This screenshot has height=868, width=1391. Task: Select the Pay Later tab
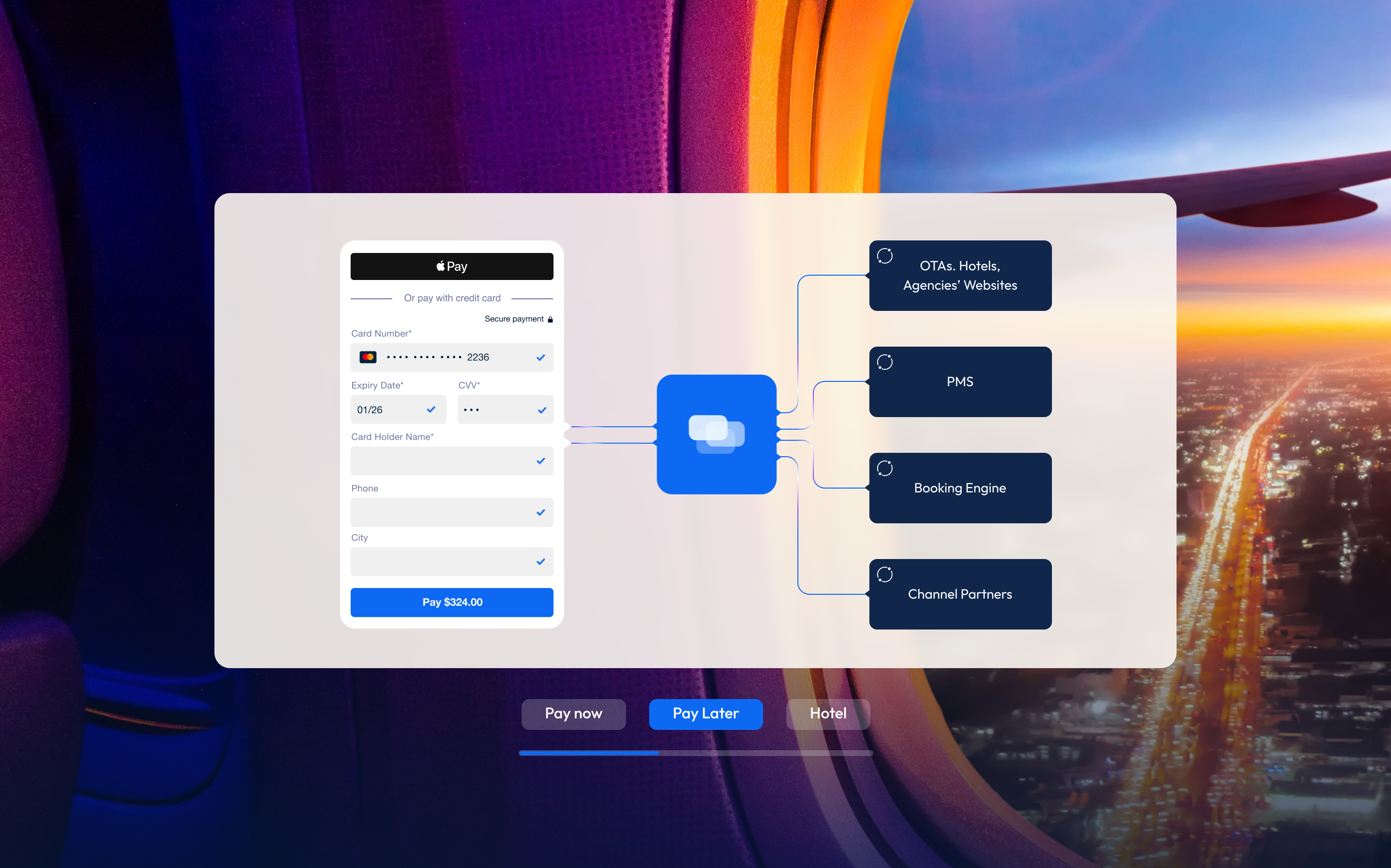(705, 714)
